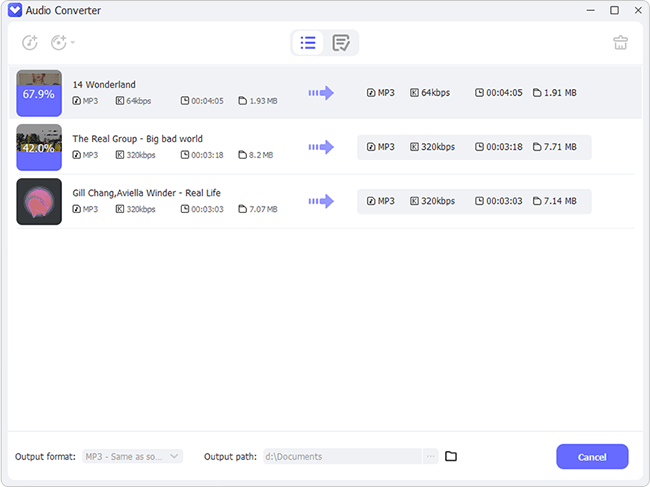Screen dimensions: 650x487
Task: Click the Audio Converter app logo
Action: 15,10
